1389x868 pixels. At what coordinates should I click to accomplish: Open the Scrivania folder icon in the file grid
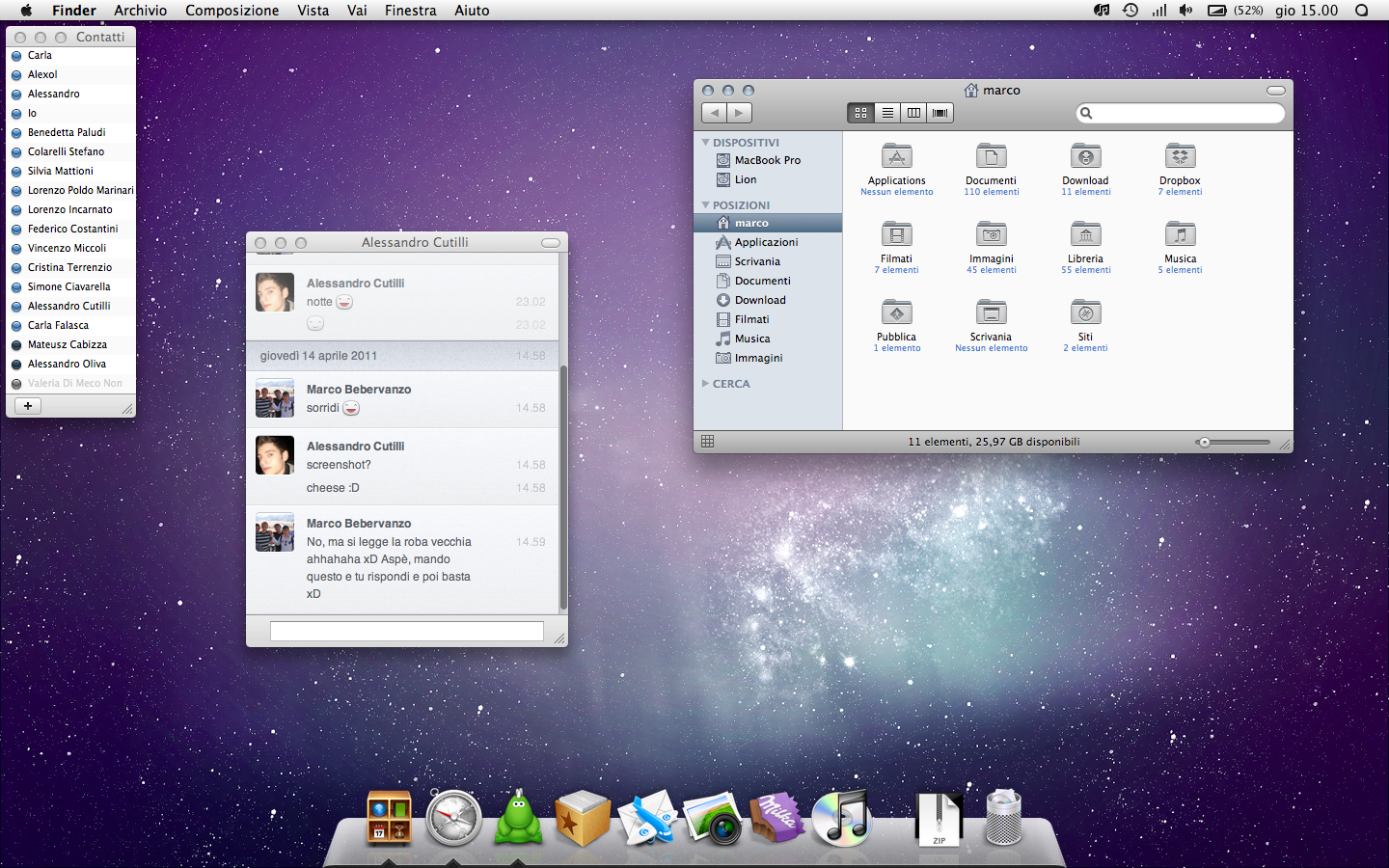point(991,313)
